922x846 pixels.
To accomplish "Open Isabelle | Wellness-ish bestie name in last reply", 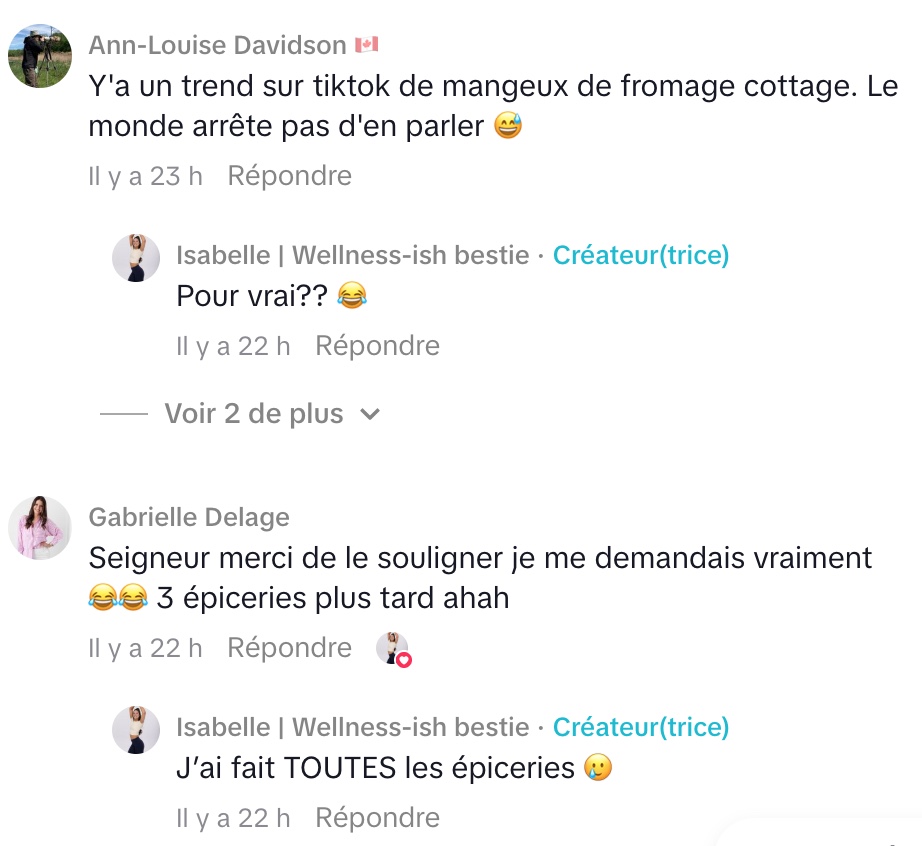I will 353,727.
